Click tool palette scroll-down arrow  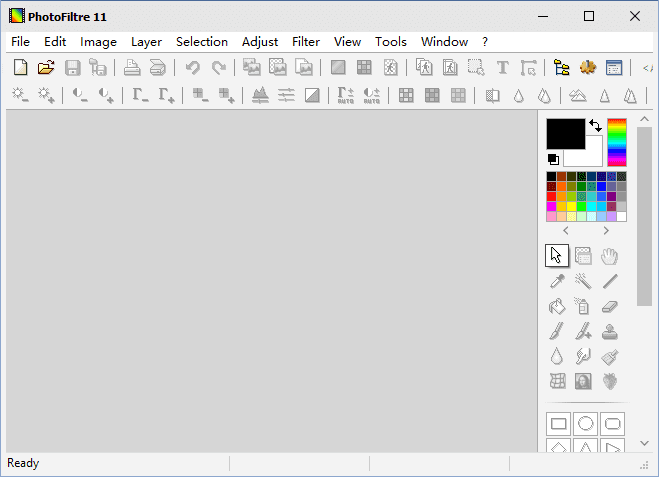(645, 443)
